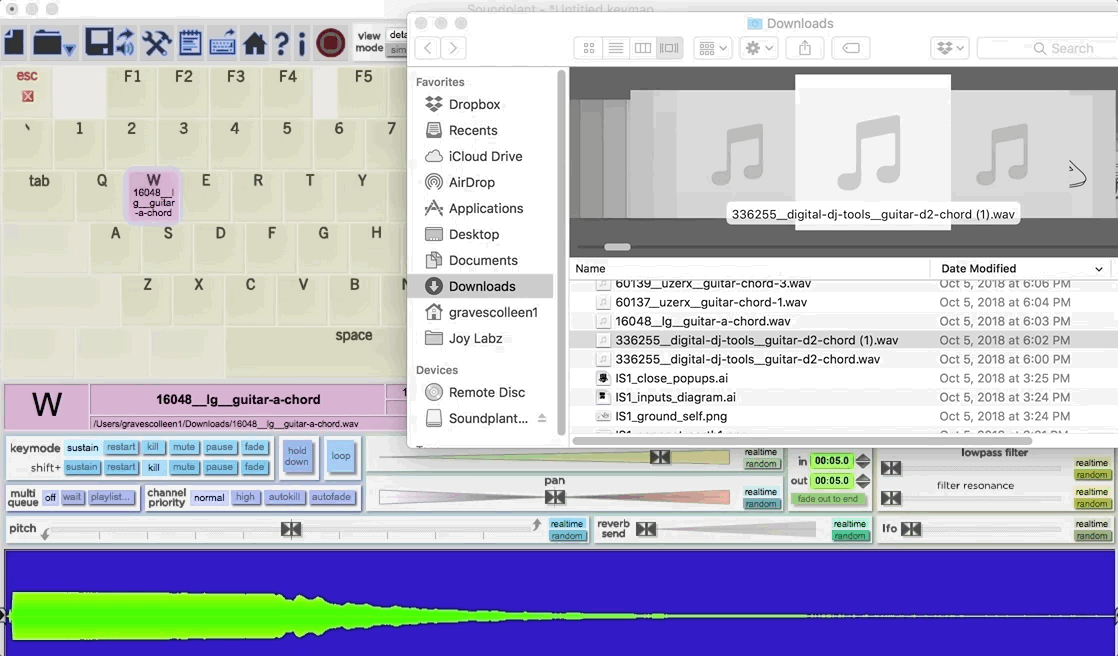Clear key with red X under esc
Viewport: 1118px width, 656px height.
click(x=28, y=96)
